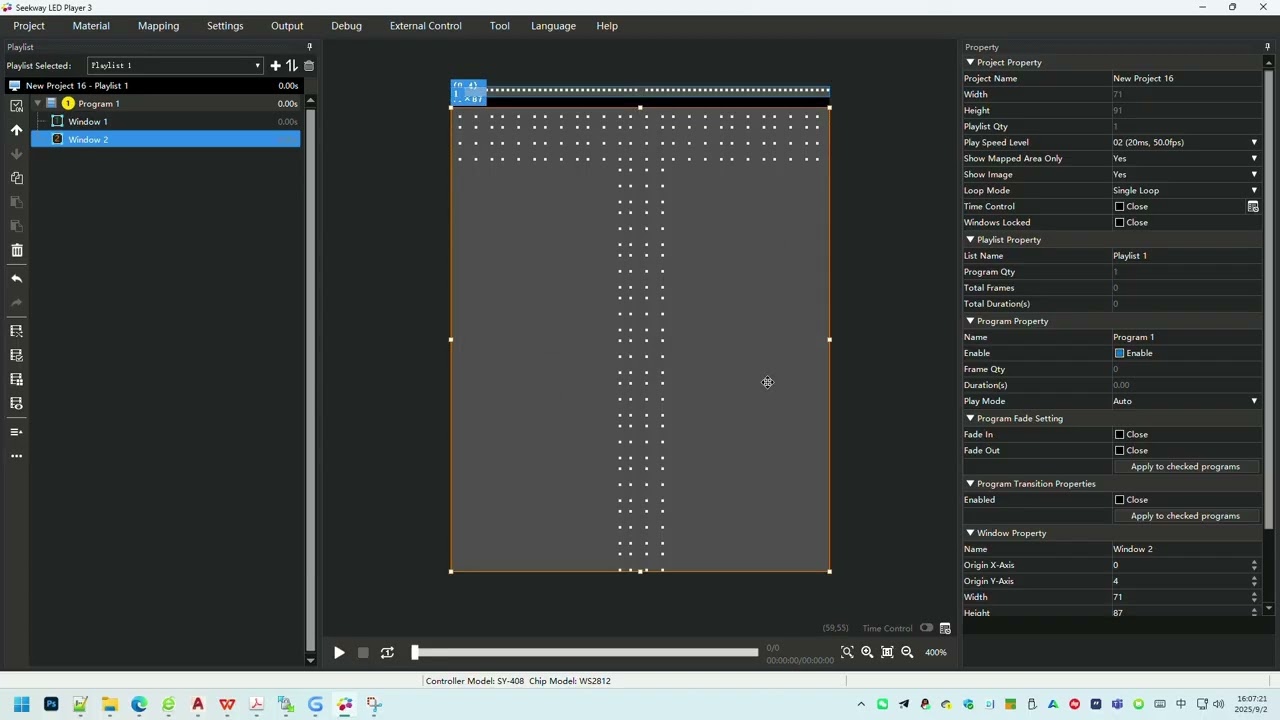Open time control settings under canvas
Screen dimensions: 1280x720
[945, 628]
